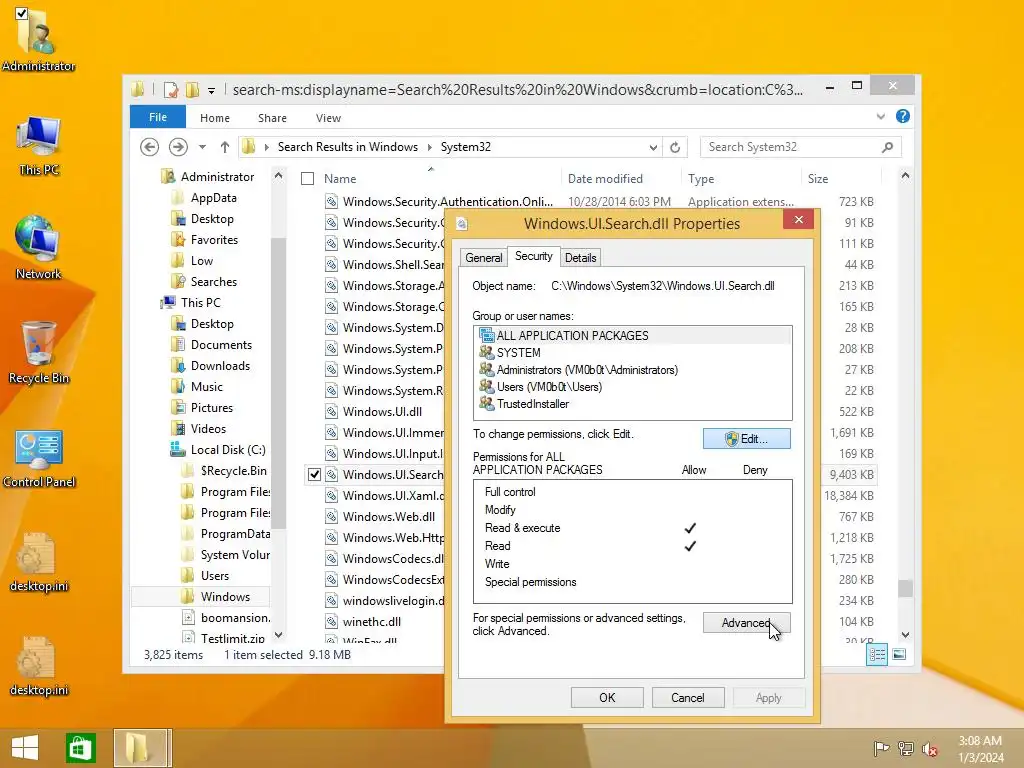The image size is (1024, 768).
Task: Open the address bar history dropdown
Action: click(x=653, y=147)
